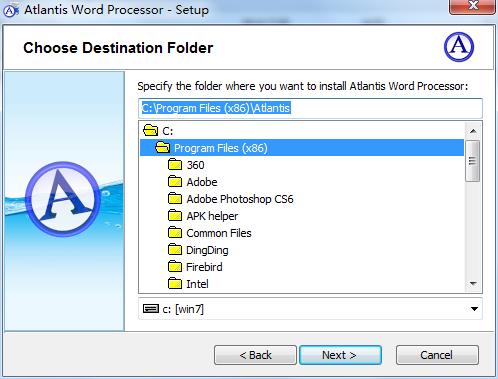Click the folder icon beside Adobe

(x=175, y=182)
